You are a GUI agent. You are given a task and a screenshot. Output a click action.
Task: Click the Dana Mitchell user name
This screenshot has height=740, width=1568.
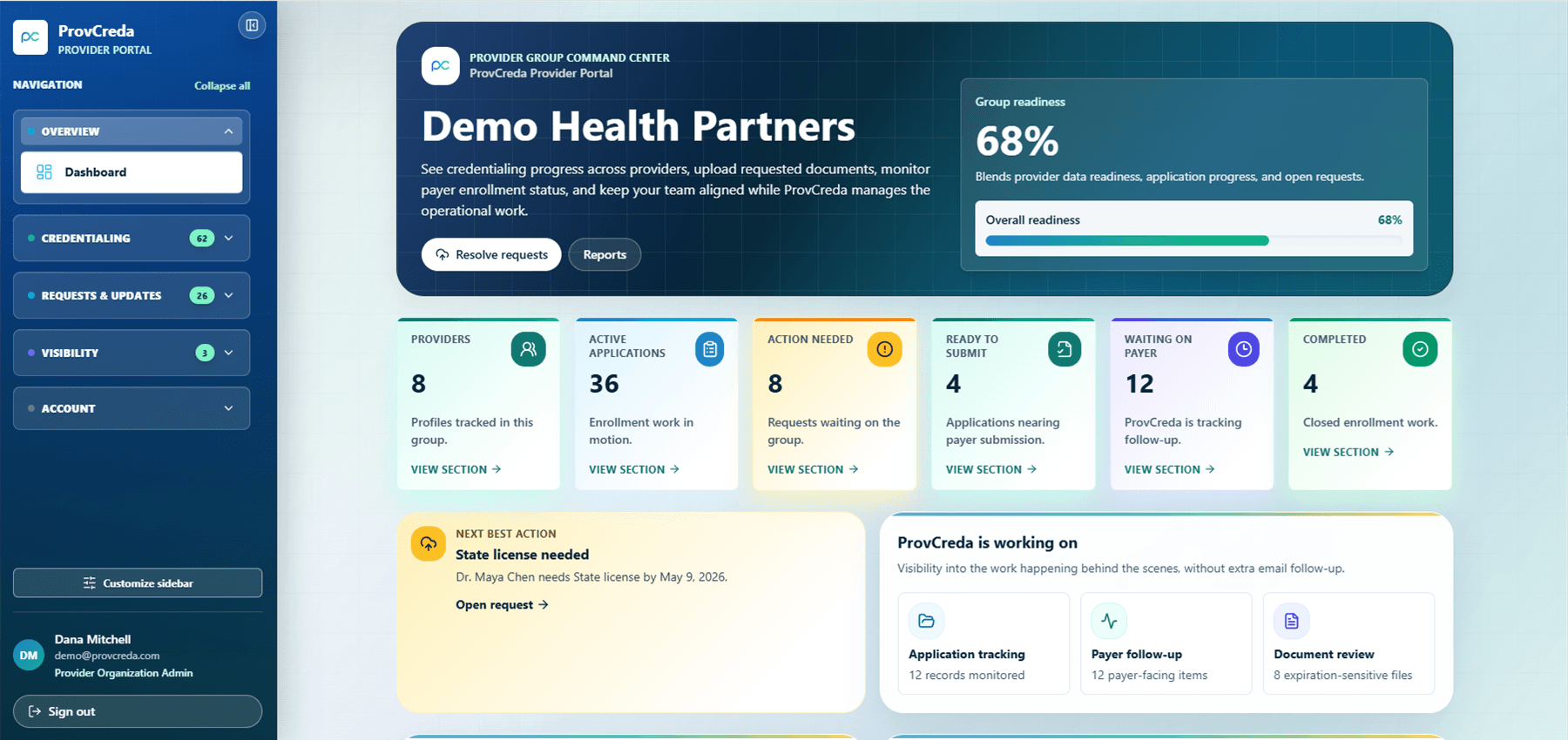(x=92, y=639)
